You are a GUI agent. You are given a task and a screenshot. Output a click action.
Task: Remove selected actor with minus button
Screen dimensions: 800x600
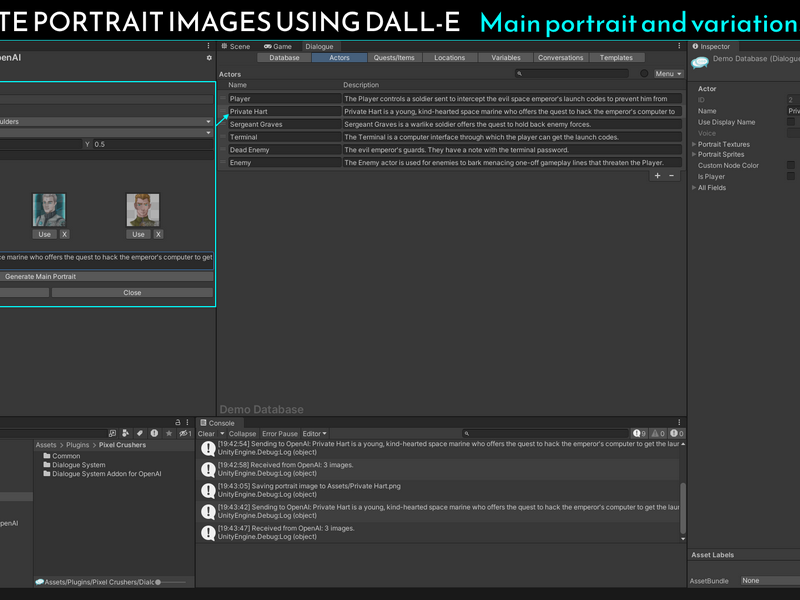(671, 176)
